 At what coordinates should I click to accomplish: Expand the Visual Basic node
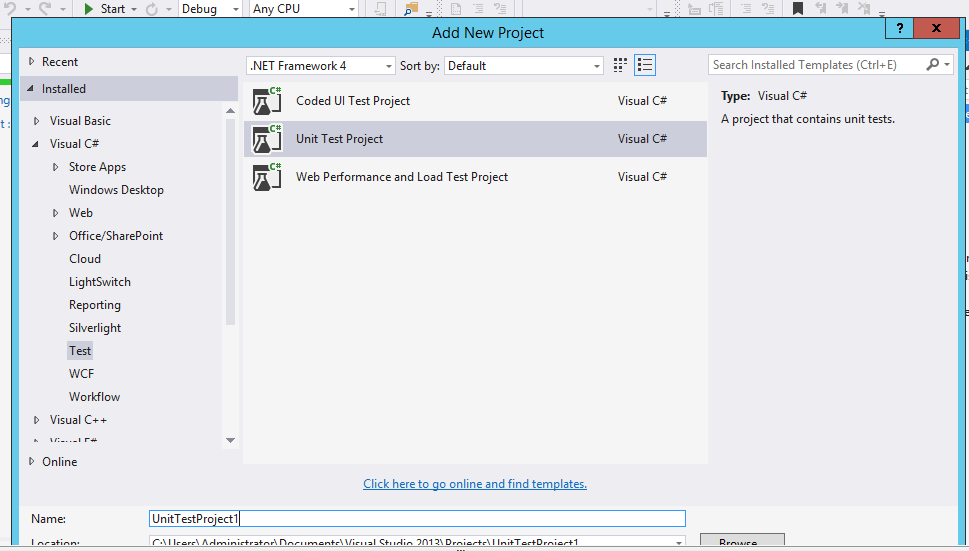pos(36,120)
